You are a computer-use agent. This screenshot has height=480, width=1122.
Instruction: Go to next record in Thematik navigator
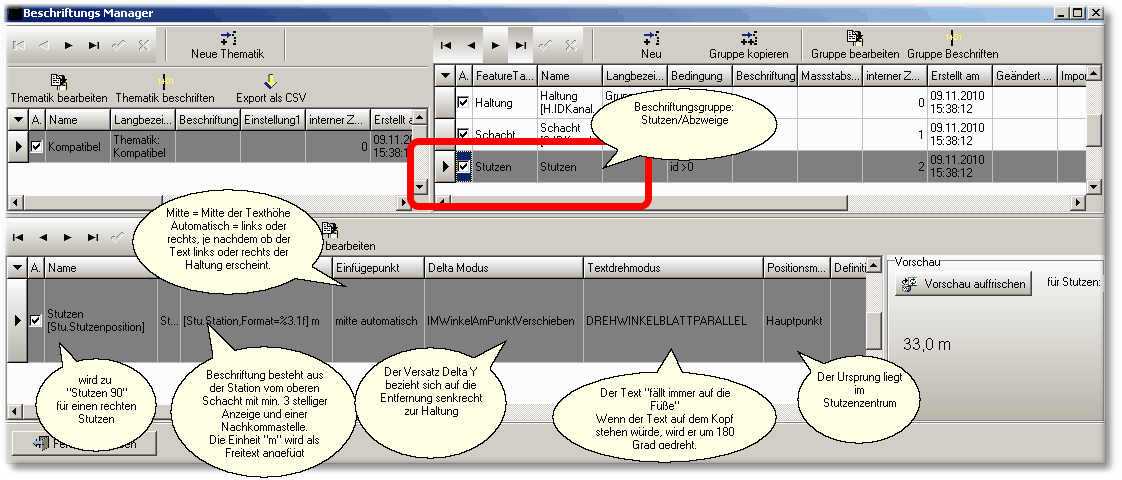tap(69, 45)
